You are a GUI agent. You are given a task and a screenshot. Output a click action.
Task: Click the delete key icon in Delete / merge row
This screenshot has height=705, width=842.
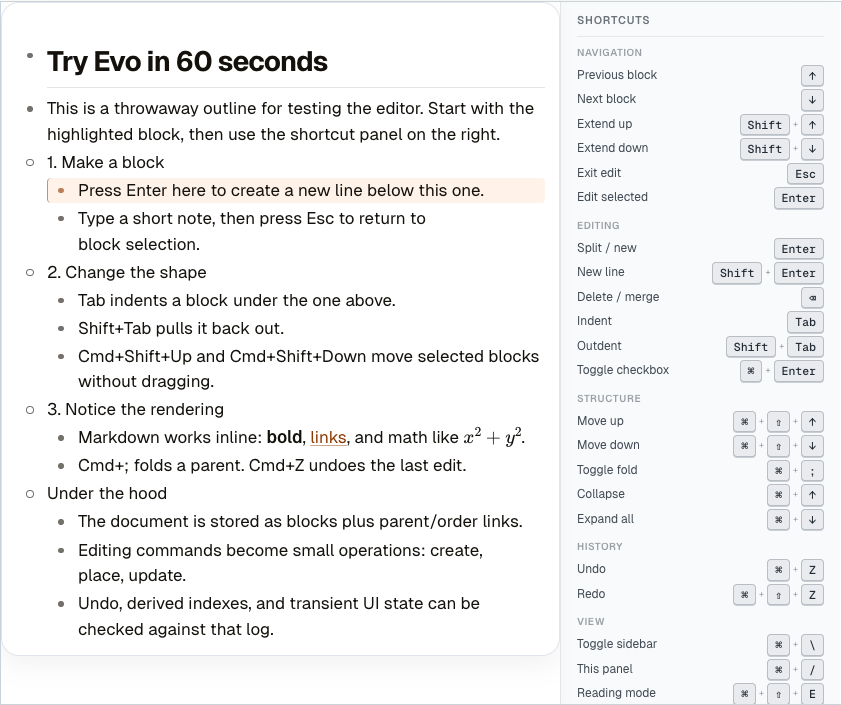coord(811,297)
